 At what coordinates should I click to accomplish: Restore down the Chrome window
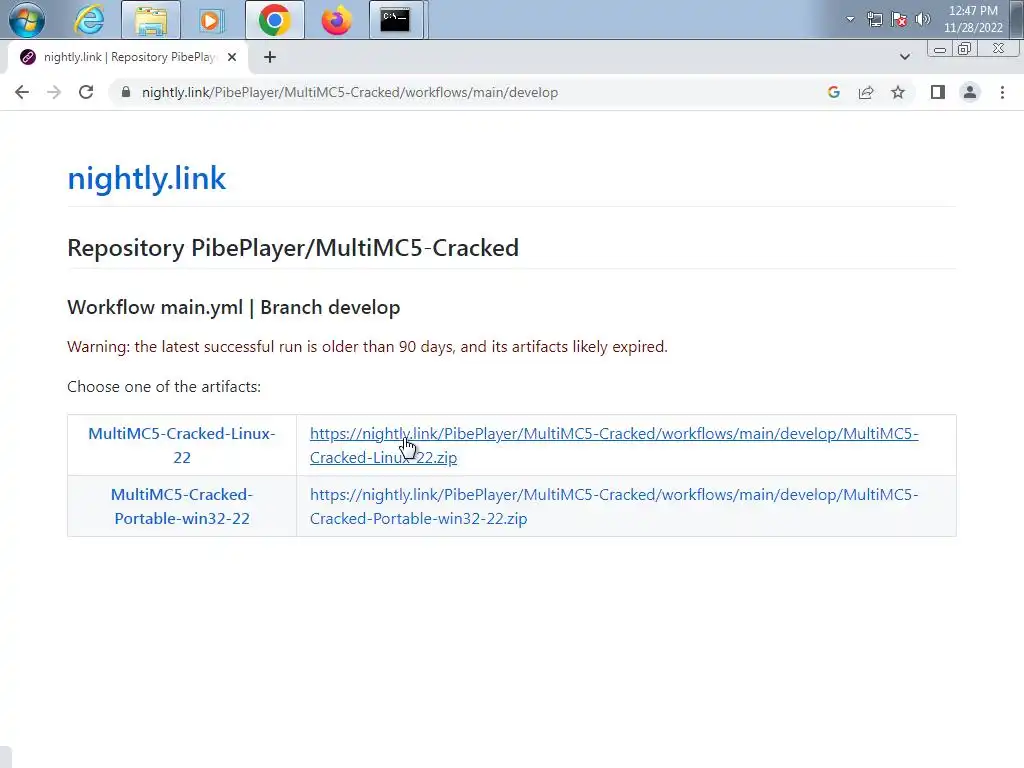964,49
